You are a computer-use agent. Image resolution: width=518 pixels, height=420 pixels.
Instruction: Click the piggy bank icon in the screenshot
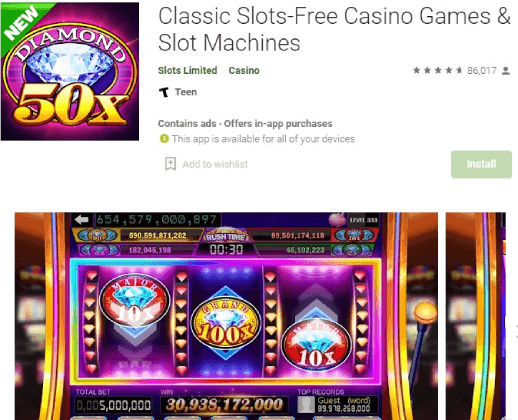[337, 220]
